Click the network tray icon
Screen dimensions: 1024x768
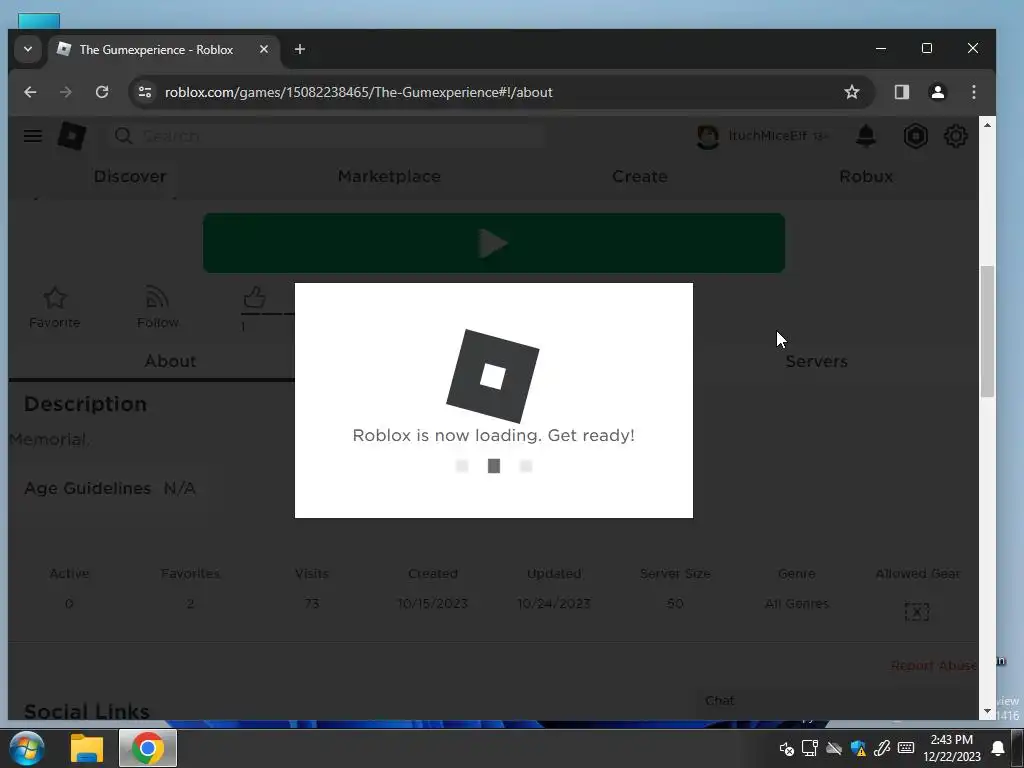(810, 748)
